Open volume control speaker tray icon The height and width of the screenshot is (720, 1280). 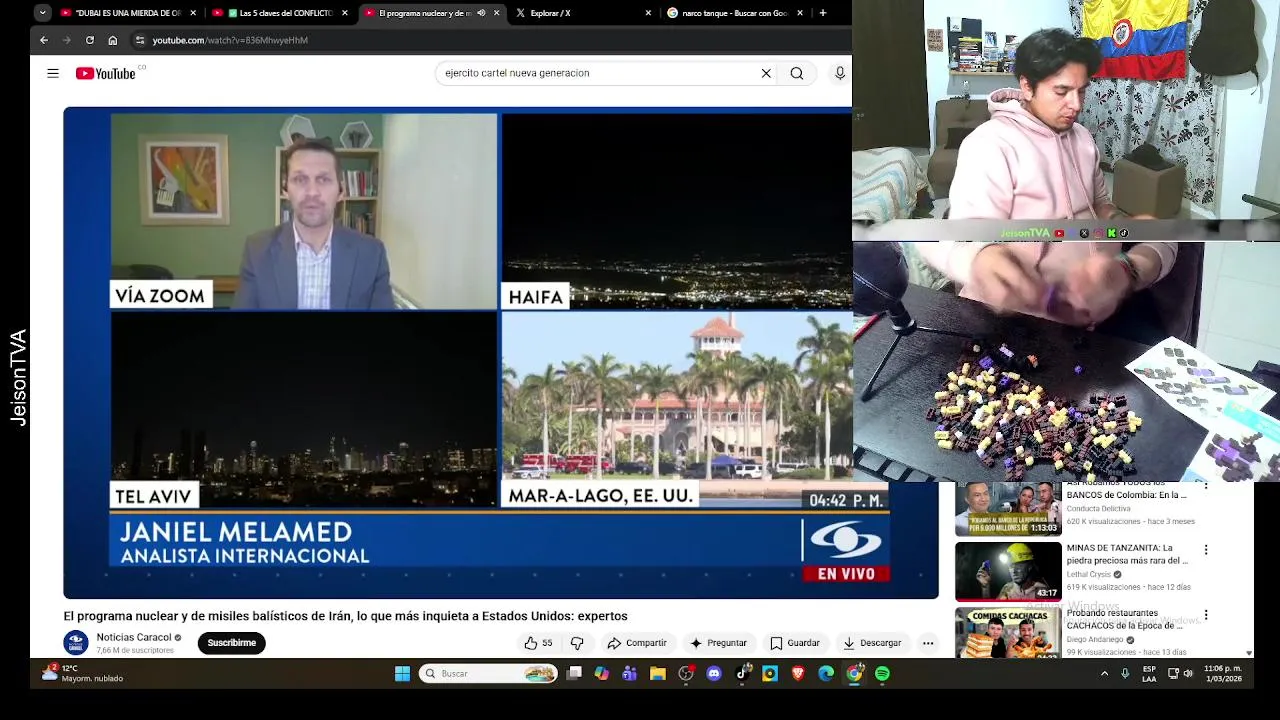click(1188, 674)
